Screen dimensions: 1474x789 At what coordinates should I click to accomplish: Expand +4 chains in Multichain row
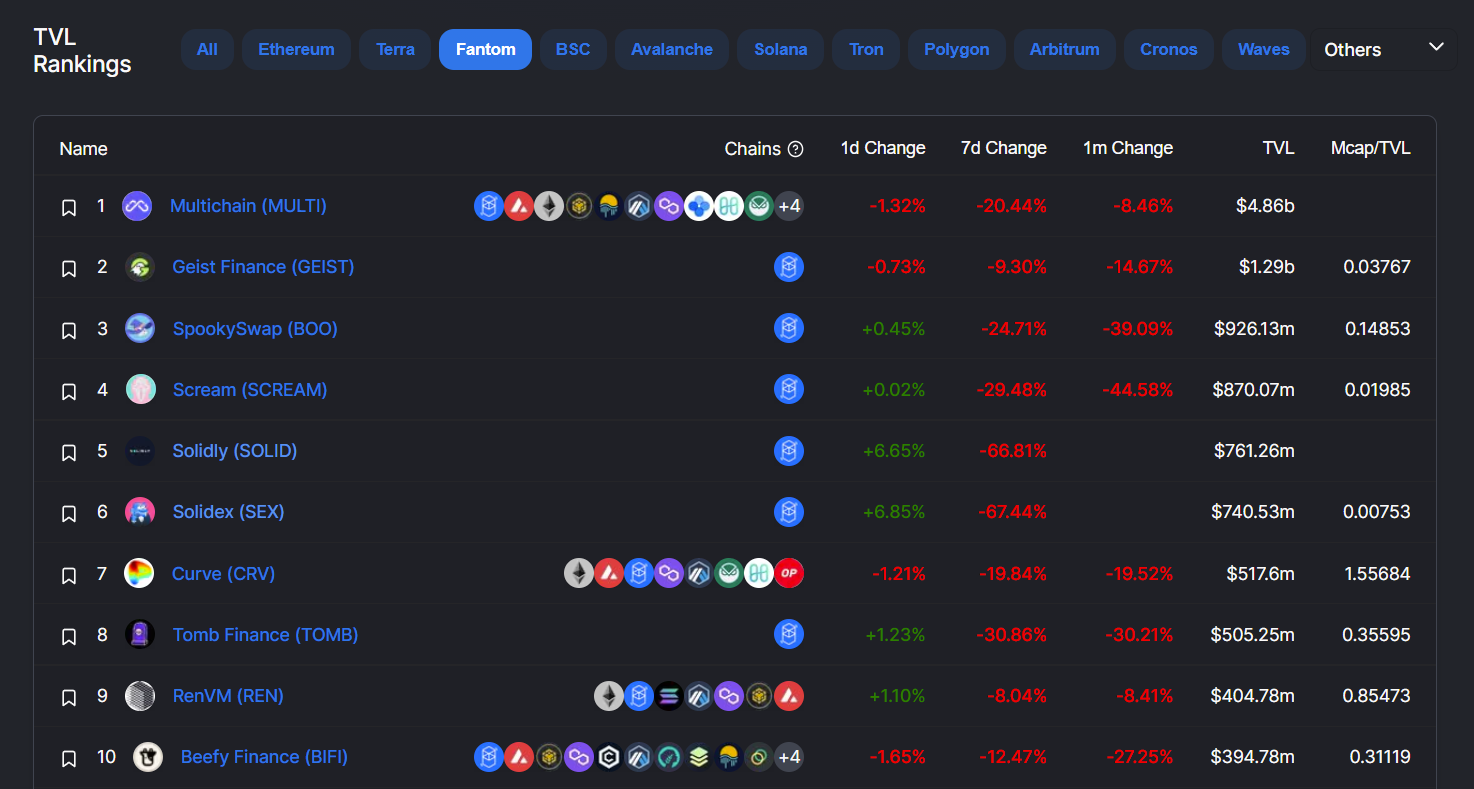tap(789, 206)
